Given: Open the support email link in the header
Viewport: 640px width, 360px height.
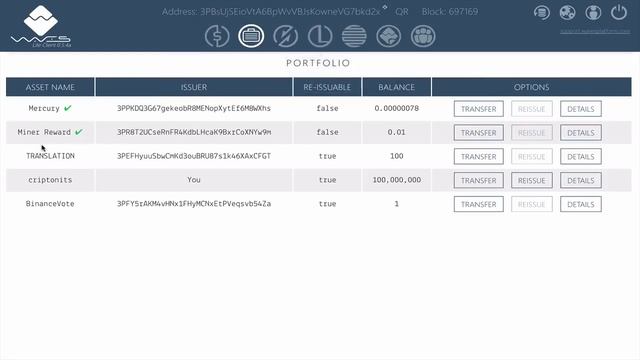Looking at the screenshot, I should [x=595, y=31].
